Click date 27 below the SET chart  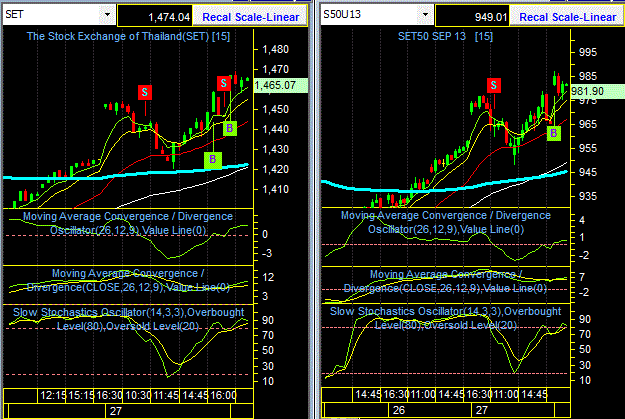tap(116, 411)
